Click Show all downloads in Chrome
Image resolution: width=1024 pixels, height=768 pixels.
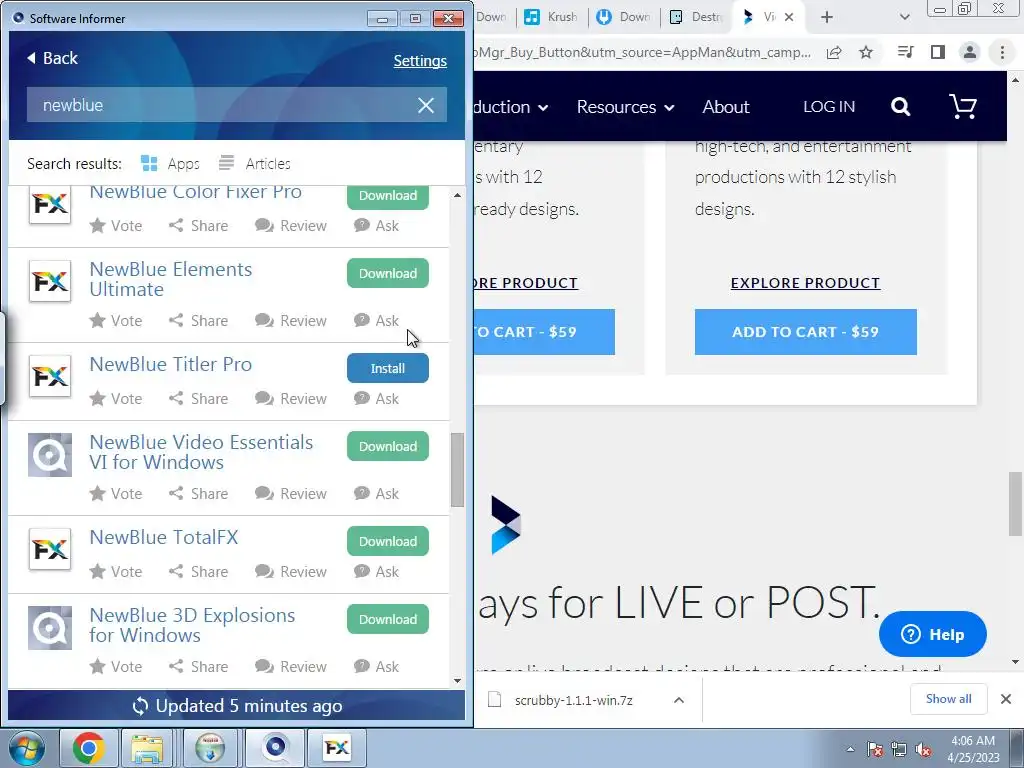948,699
